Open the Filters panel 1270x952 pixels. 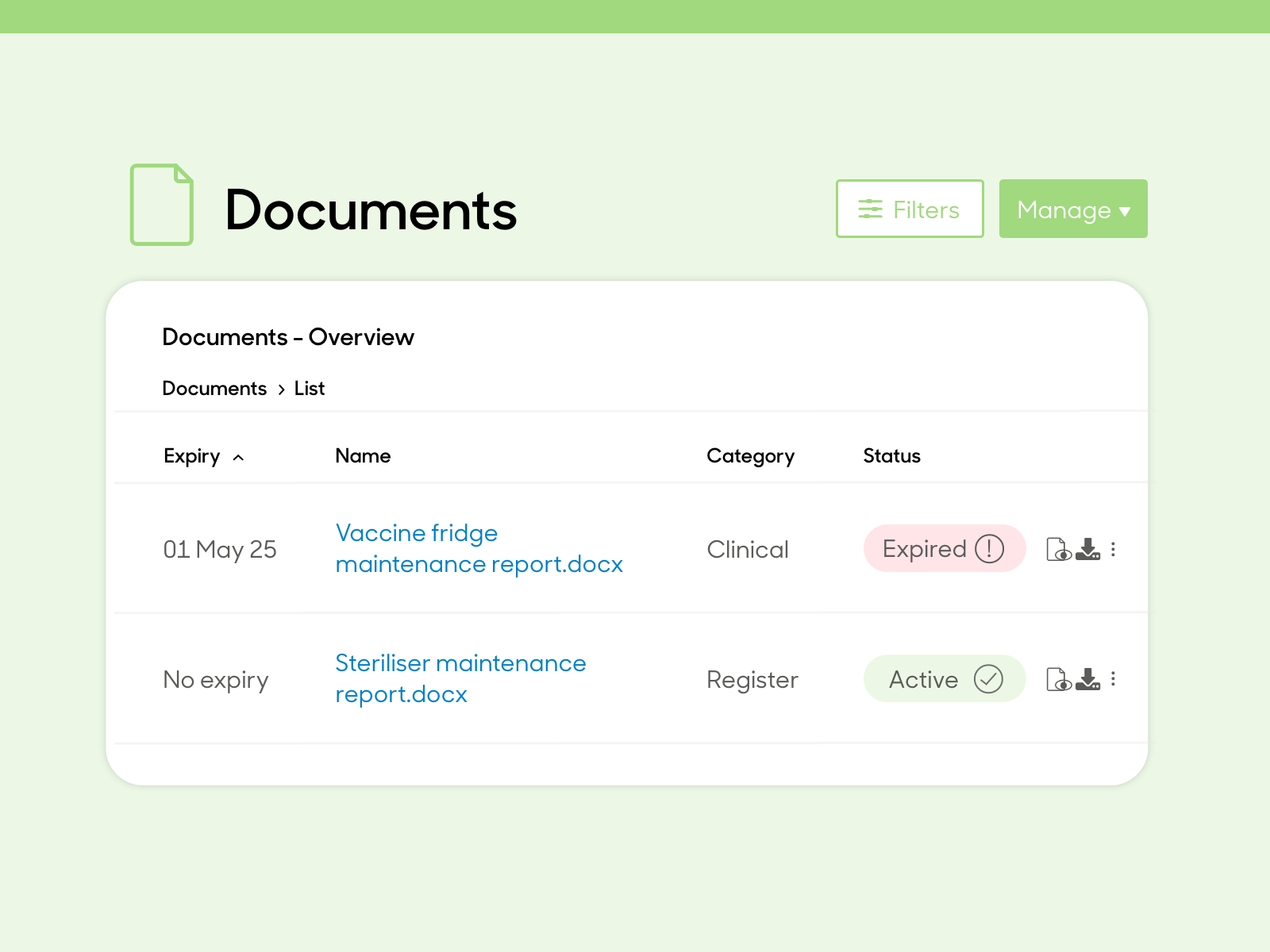click(x=910, y=209)
